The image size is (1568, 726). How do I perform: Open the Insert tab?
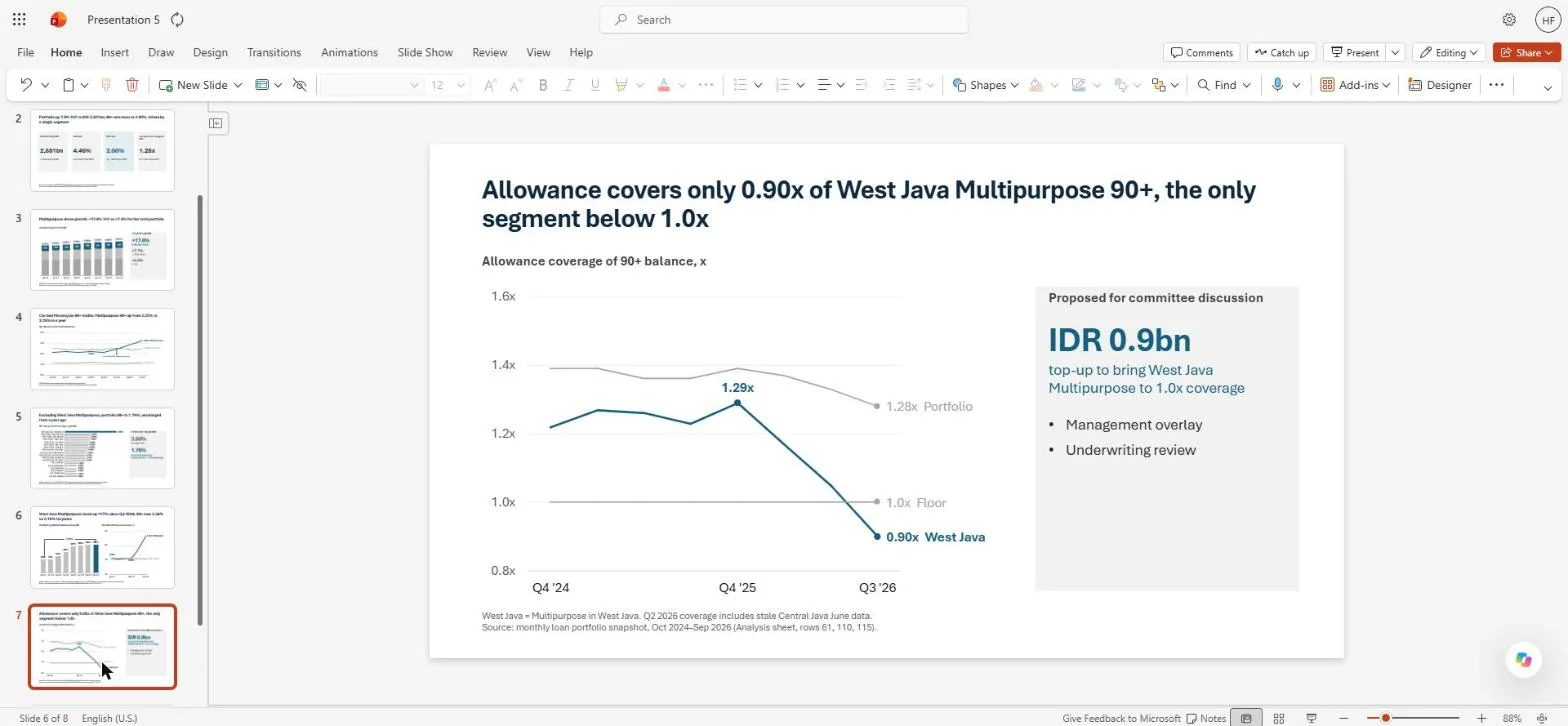point(115,52)
